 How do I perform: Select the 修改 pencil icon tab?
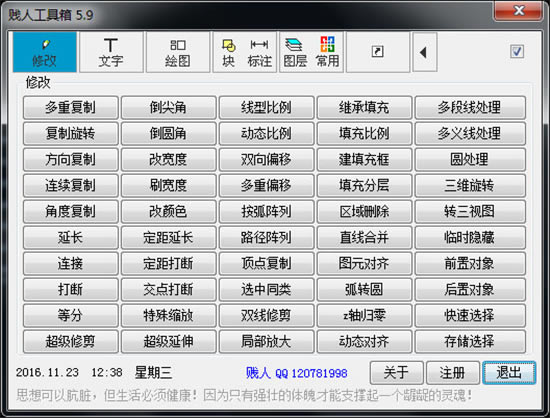[45, 52]
